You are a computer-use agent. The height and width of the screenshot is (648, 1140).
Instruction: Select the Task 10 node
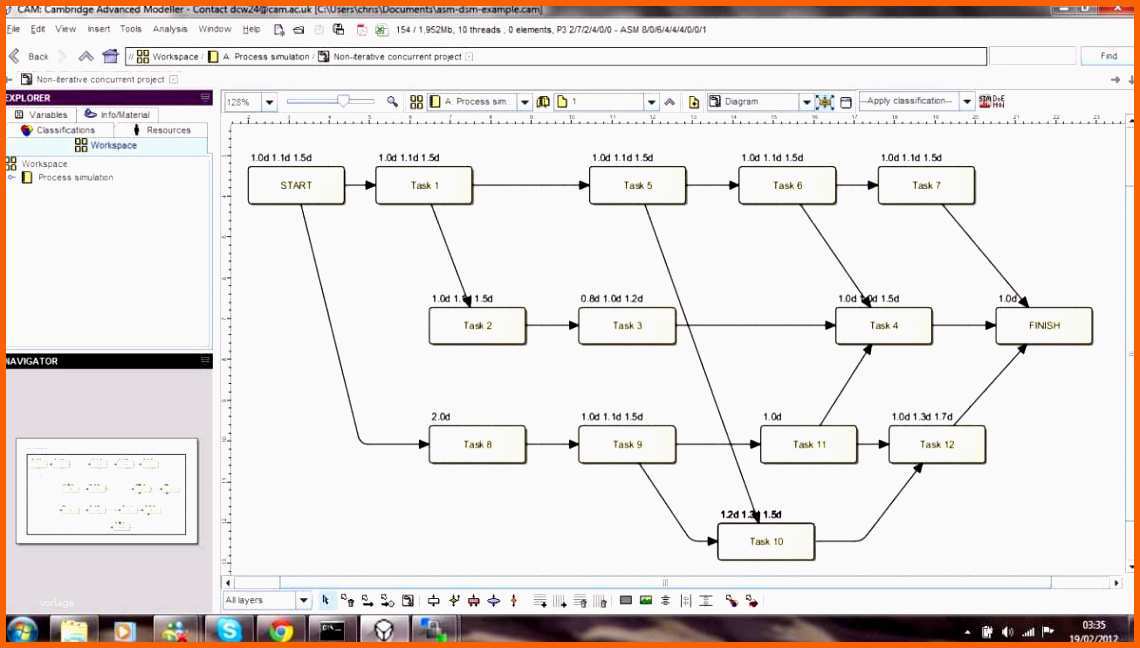(766, 541)
